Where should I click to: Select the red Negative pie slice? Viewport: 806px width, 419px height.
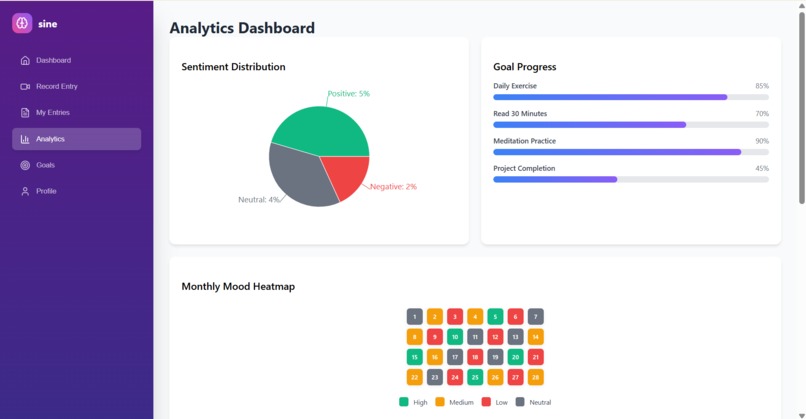pos(350,175)
